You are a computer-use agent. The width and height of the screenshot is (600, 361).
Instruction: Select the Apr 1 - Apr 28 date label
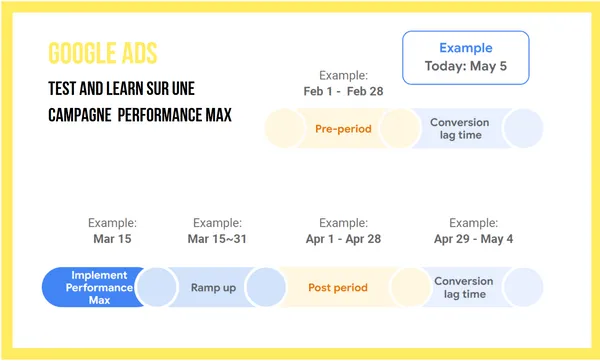coord(343,239)
